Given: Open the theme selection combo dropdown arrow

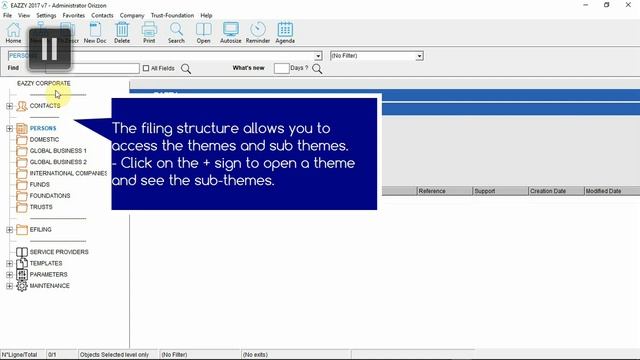Looking at the screenshot, I should [x=318, y=56].
